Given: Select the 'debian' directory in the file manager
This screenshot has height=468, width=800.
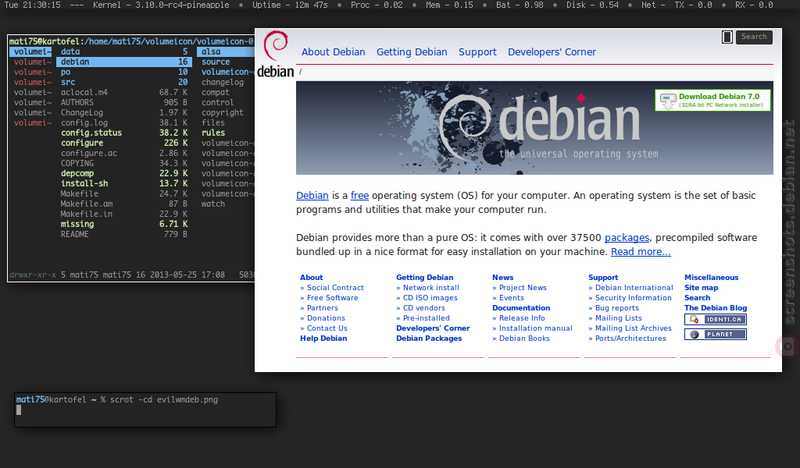Looking at the screenshot, I should (124, 62).
